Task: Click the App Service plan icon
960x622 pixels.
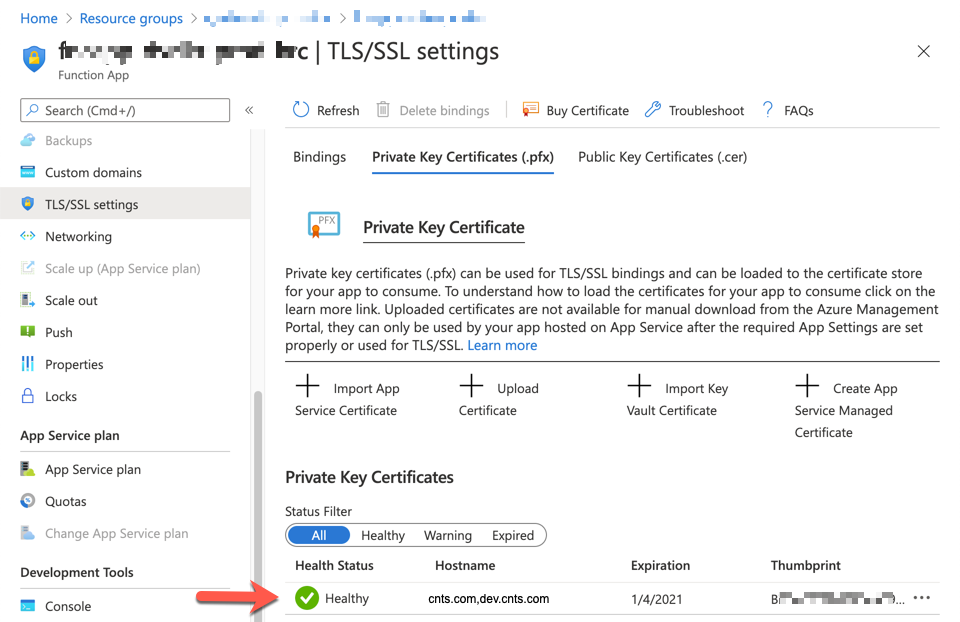Action: pyautogui.click(x=28, y=469)
